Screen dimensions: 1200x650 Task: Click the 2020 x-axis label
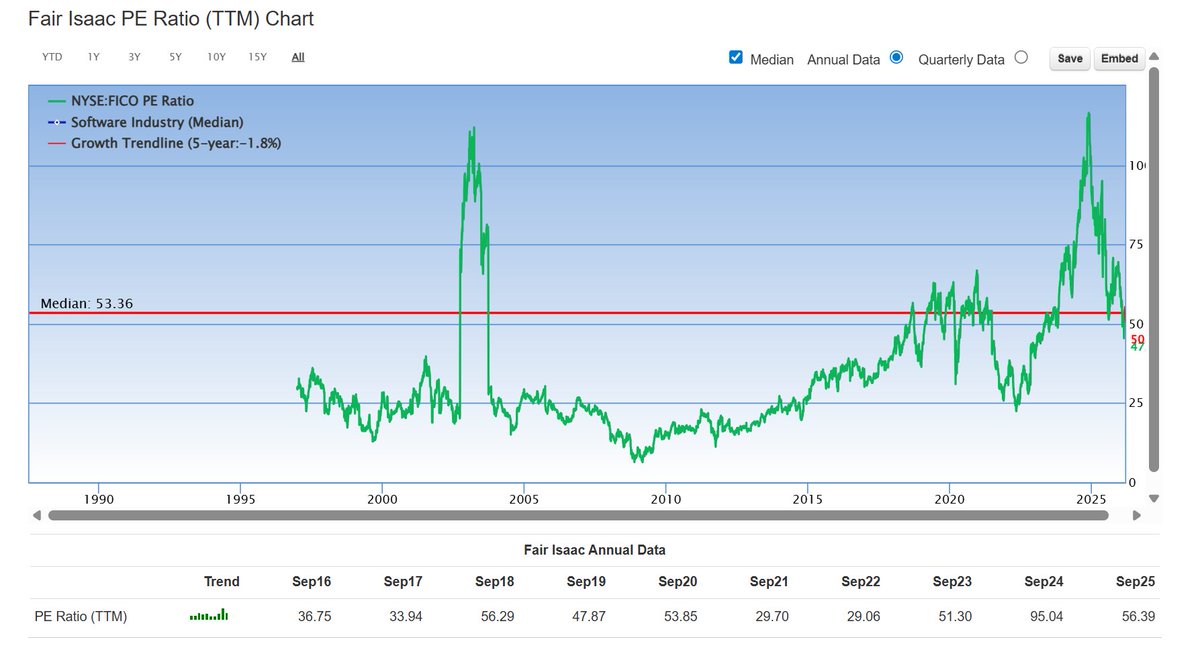[x=949, y=498]
